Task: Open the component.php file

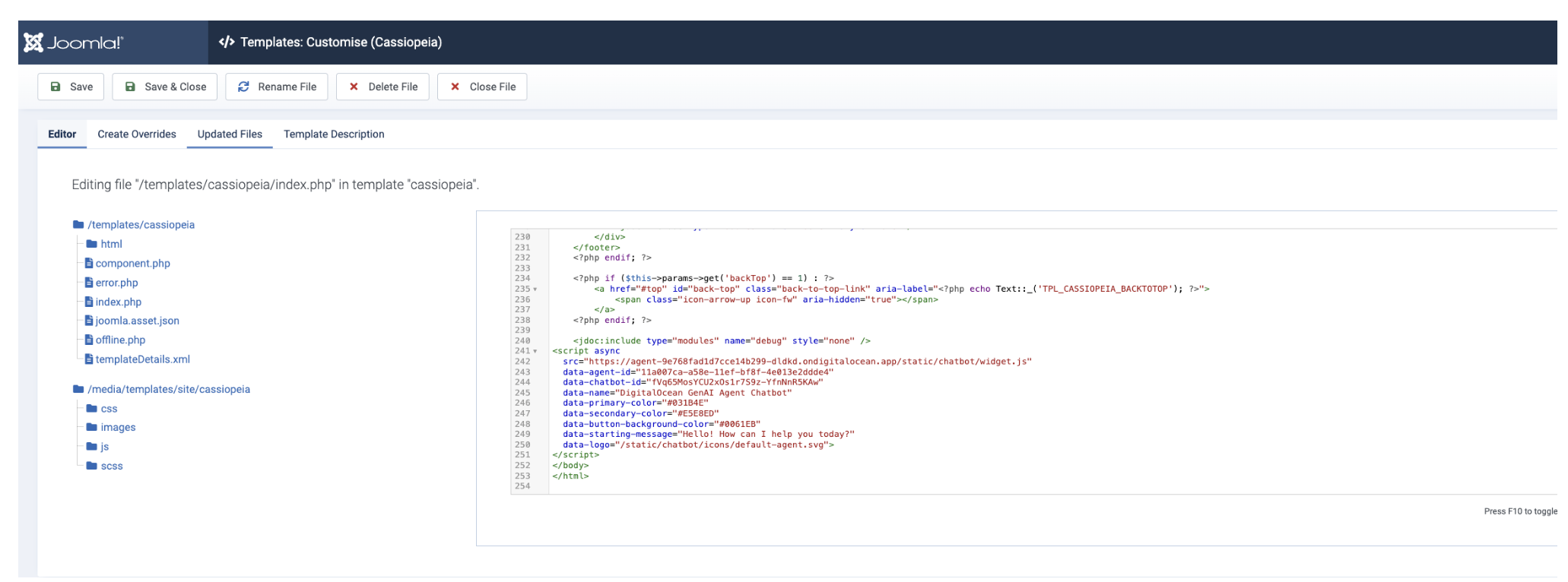Action: pos(132,264)
